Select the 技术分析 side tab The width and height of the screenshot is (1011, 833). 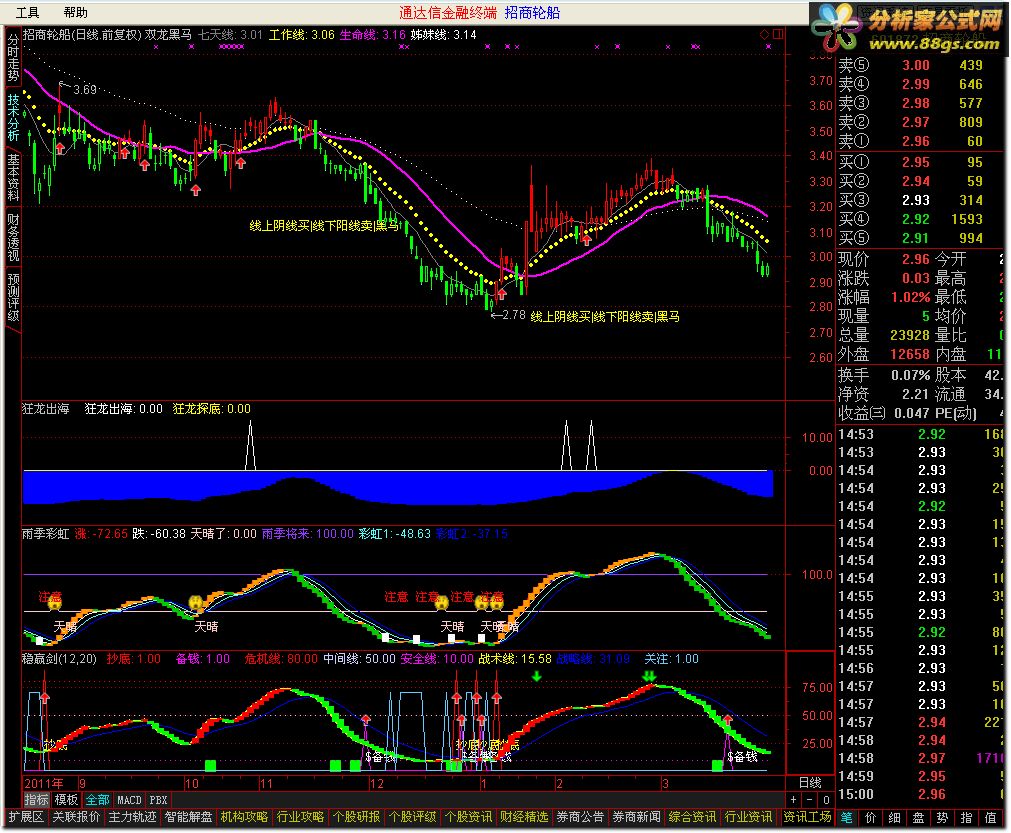coord(13,118)
